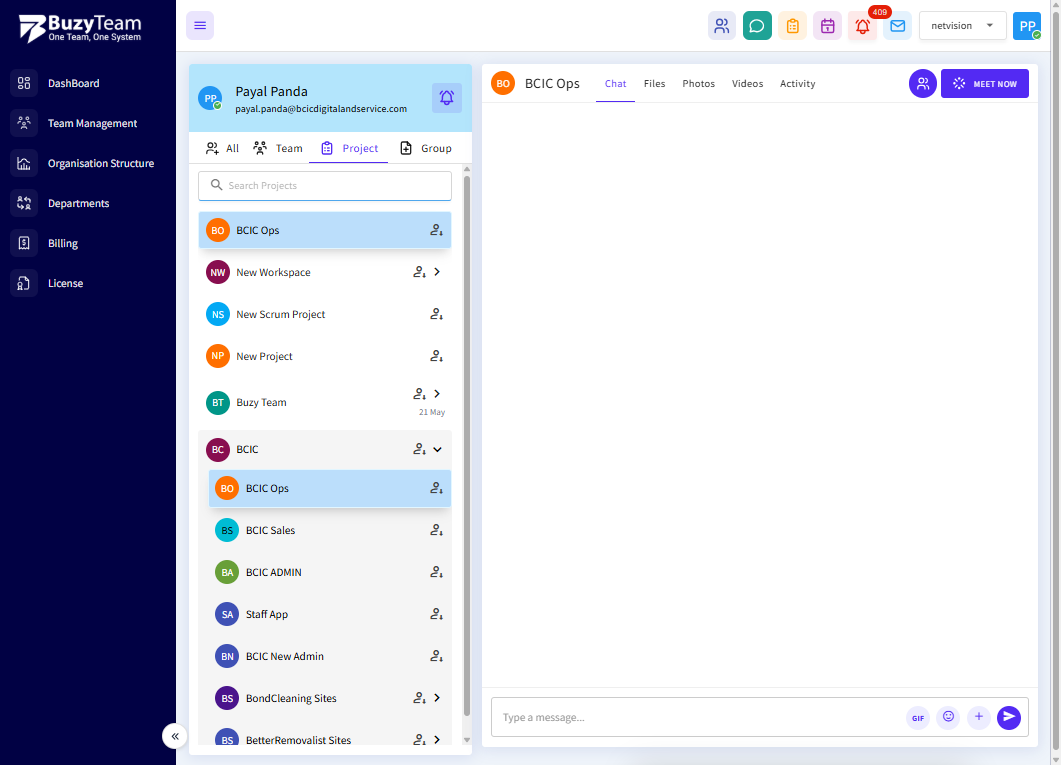
Task: Open the blue mail envelope icon
Action: (x=897, y=26)
